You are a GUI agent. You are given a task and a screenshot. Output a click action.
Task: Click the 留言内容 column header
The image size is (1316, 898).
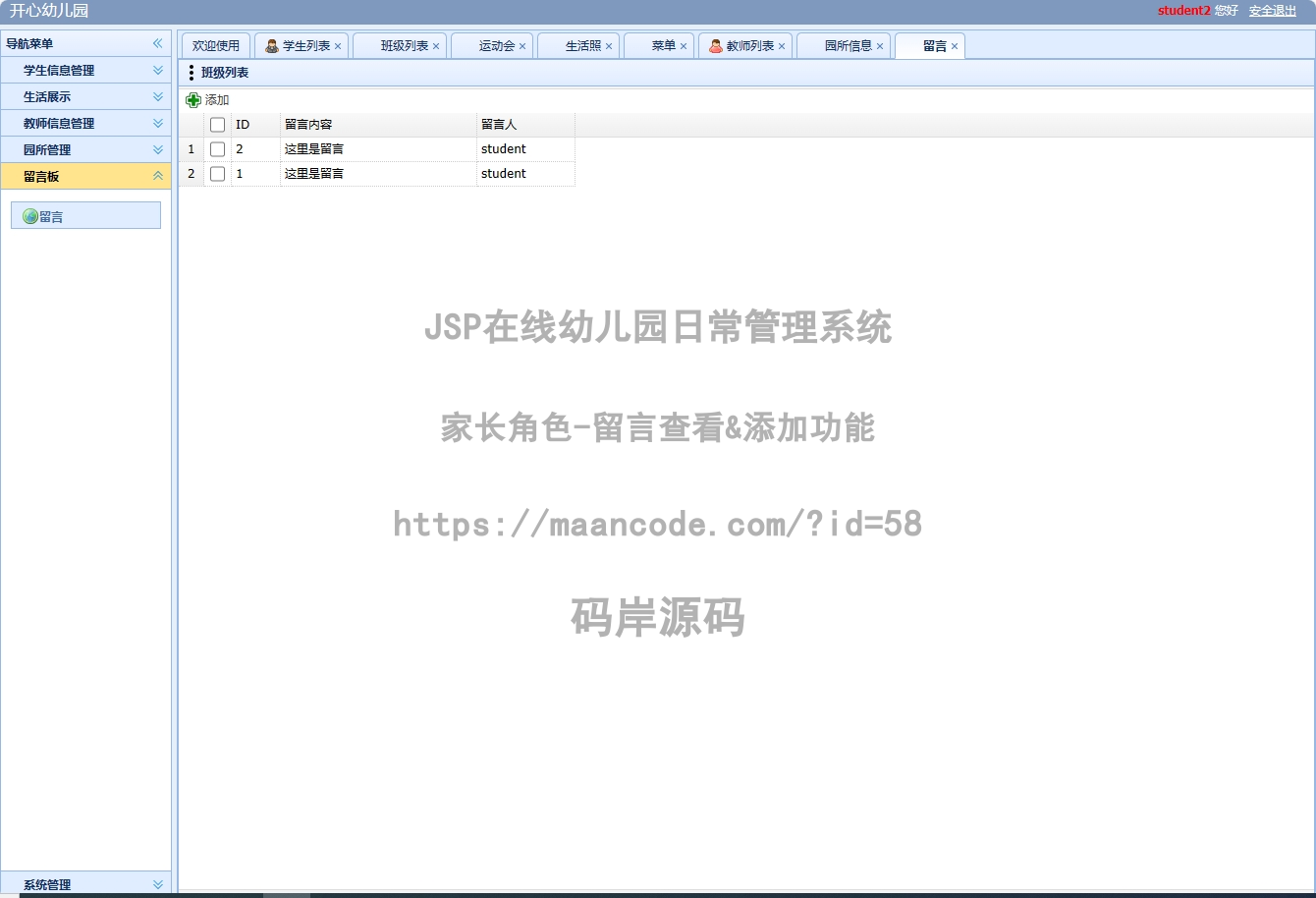tap(378, 125)
